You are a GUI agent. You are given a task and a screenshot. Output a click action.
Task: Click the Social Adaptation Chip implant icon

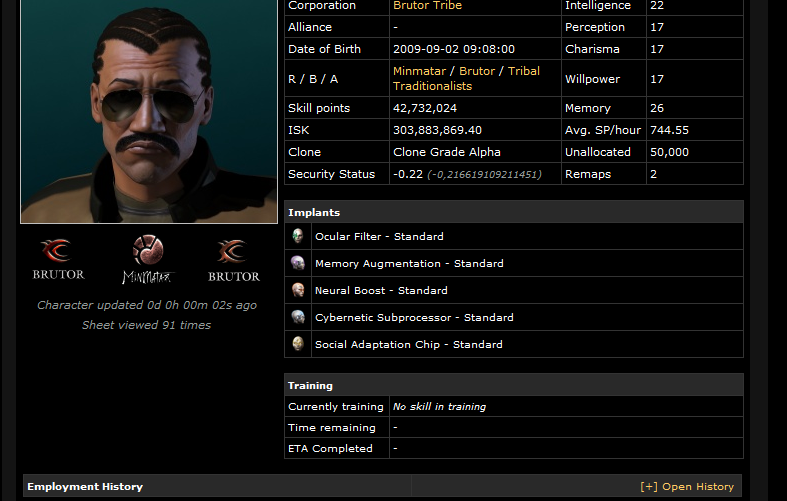(x=298, y=344)
